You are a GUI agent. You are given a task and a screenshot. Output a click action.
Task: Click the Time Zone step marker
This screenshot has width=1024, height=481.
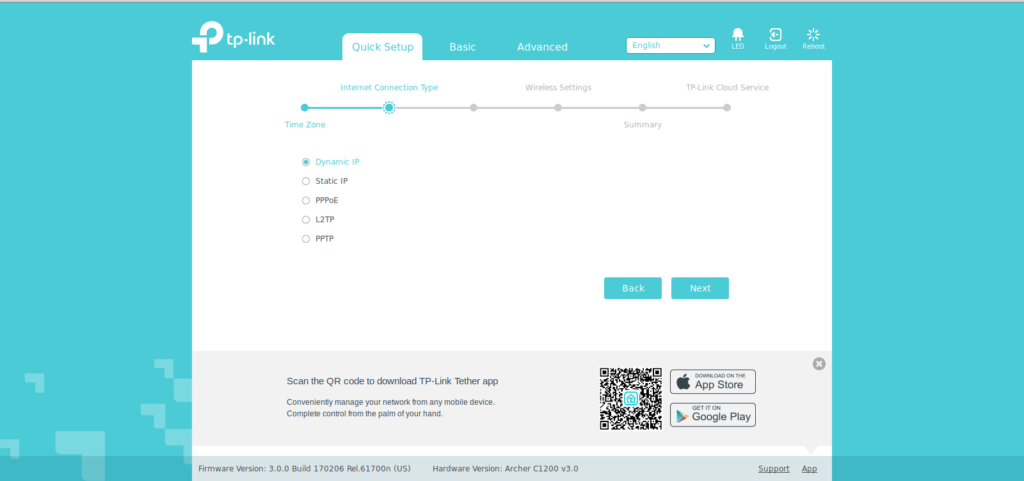coord(305,107)
